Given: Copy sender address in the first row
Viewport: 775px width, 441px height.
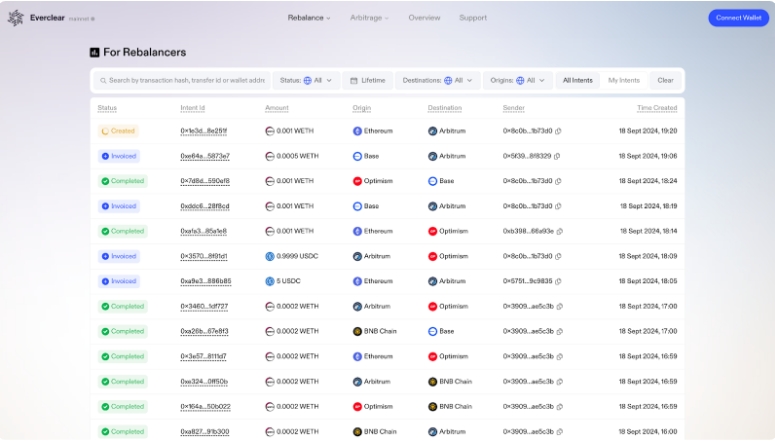Looking at the screenshot, I should pos(558,131).
